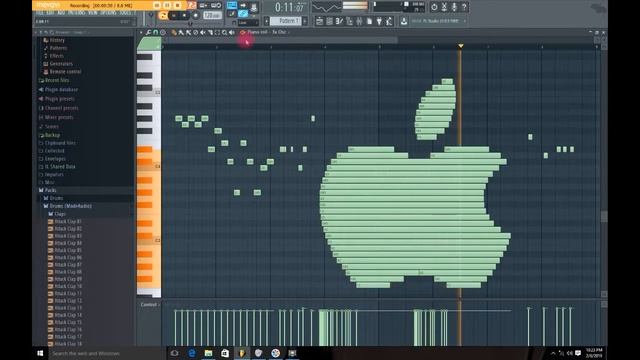This screenshot has height=360, width=640.
Task: Toggle the piano roll snap magnet
Action: click(156, 32)
